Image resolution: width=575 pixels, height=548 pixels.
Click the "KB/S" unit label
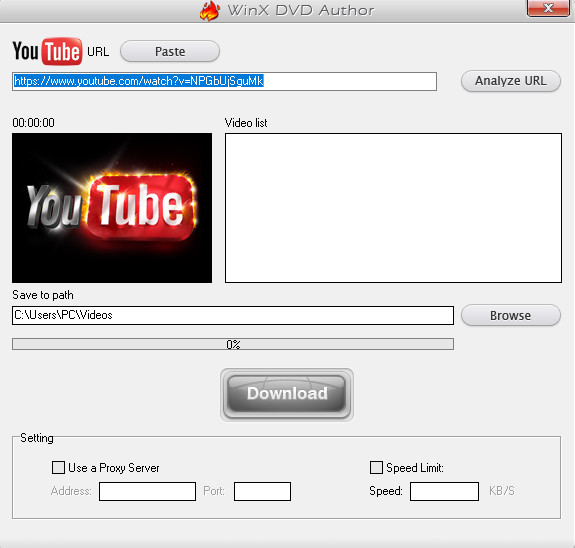[502, 491]
